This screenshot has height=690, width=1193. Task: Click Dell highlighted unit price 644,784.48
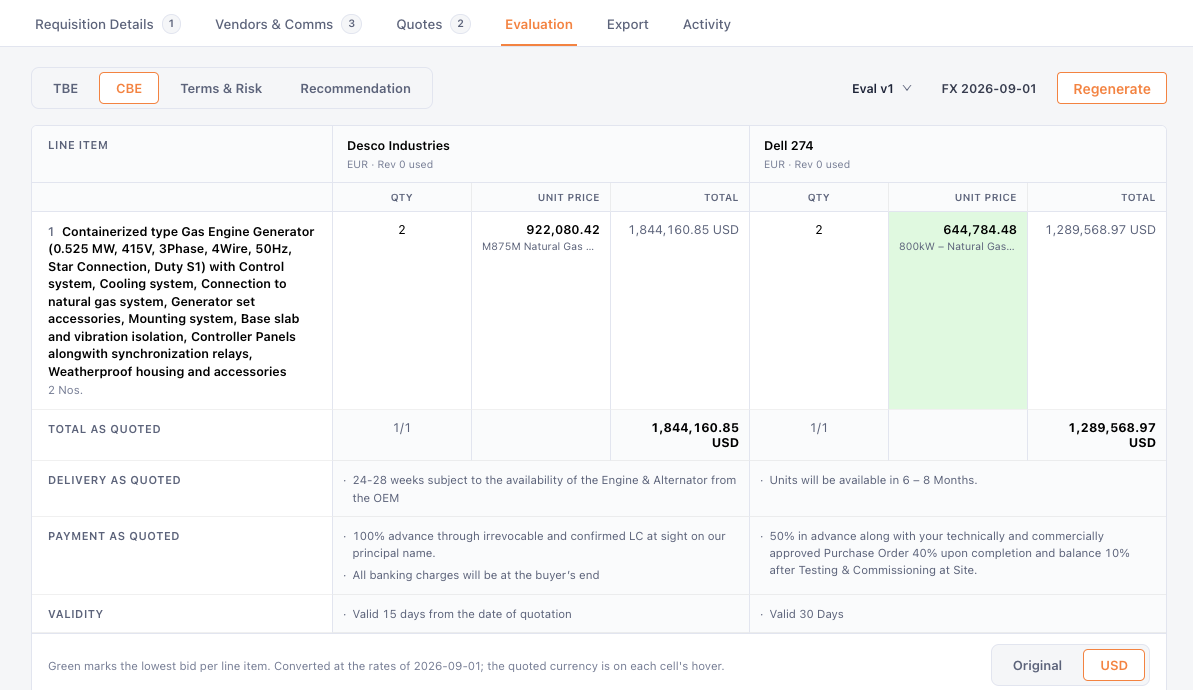tap(979, 230)
